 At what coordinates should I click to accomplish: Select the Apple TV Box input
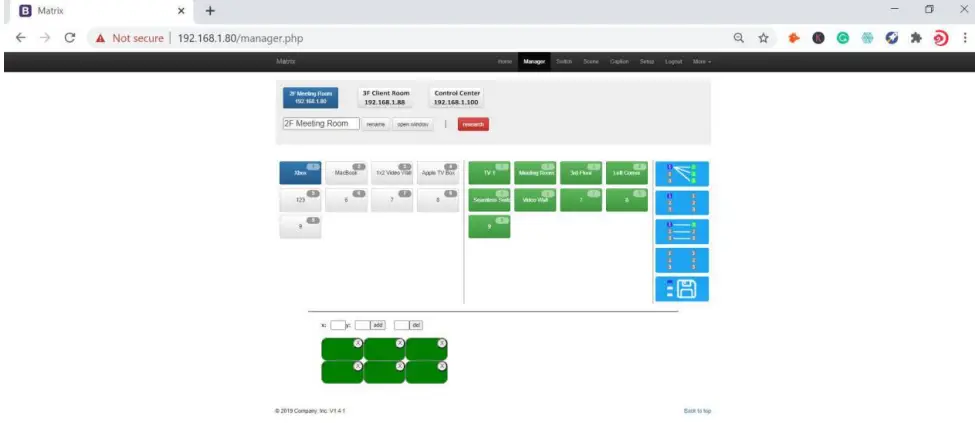click(438, 173)
